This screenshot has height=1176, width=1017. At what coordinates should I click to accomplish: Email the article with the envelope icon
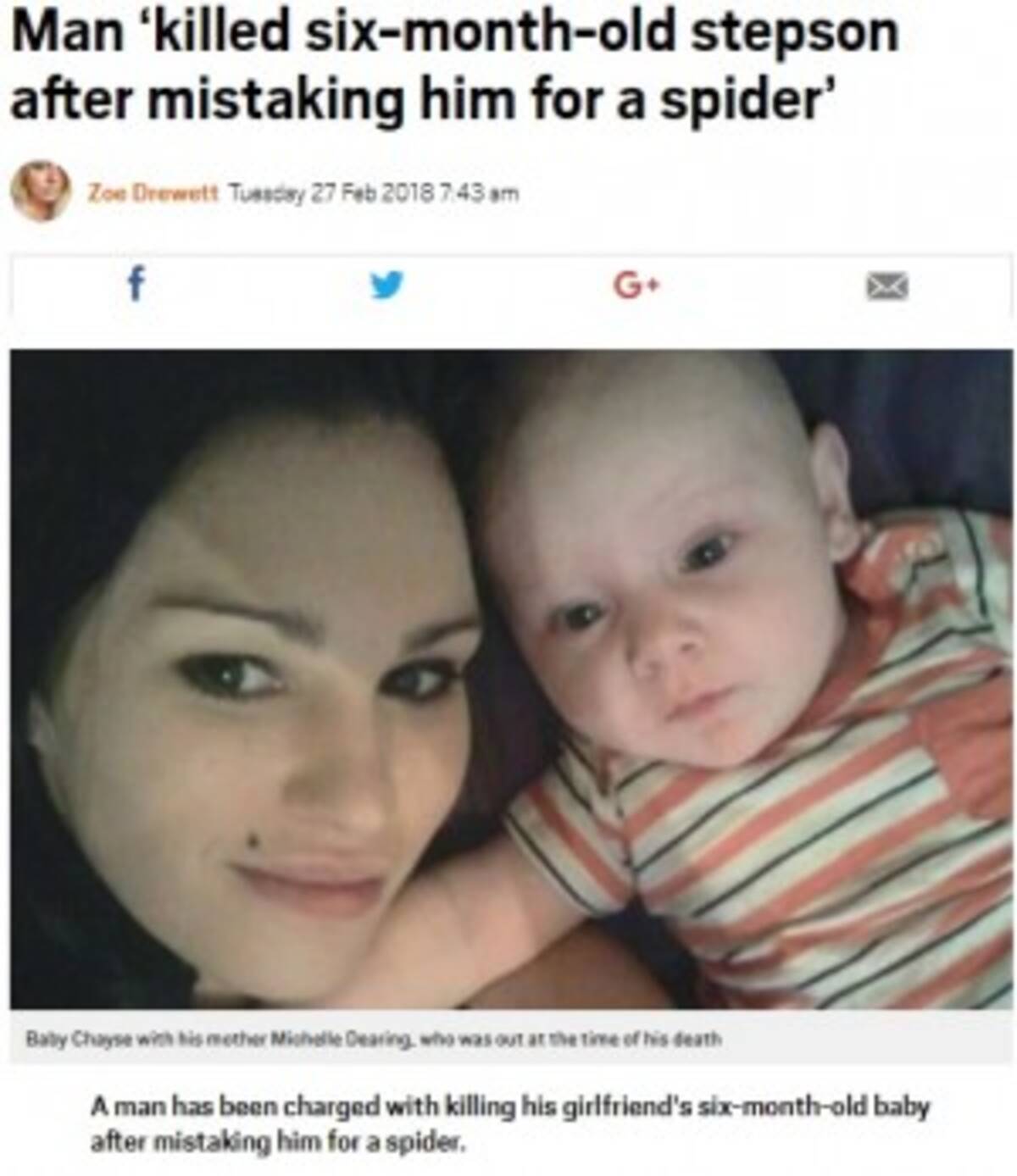(x=886, y=287)
